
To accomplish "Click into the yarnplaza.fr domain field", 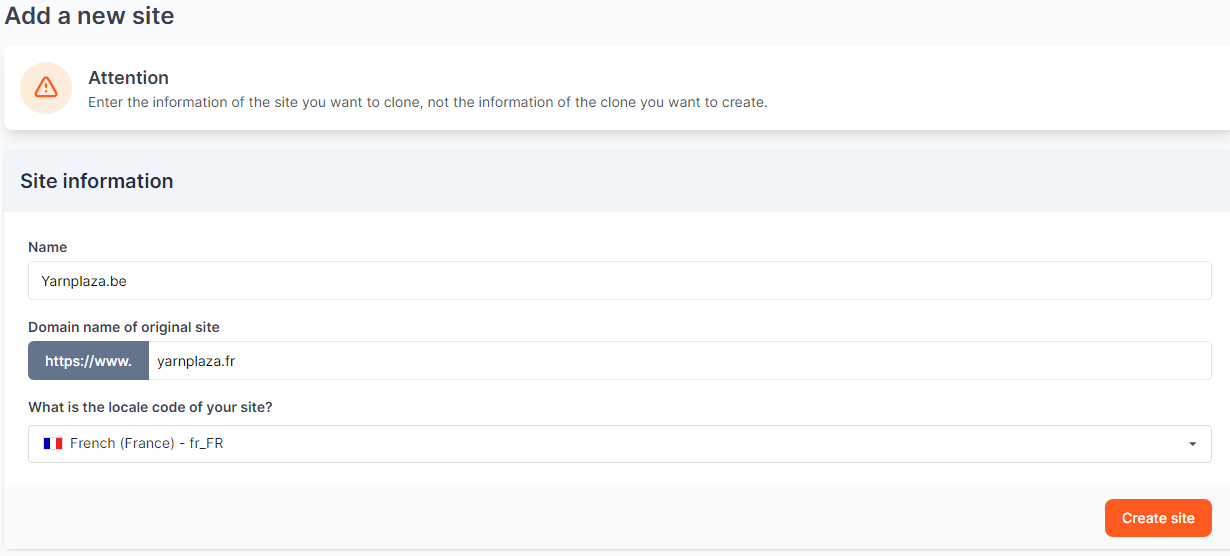I will tap(679, 361).
